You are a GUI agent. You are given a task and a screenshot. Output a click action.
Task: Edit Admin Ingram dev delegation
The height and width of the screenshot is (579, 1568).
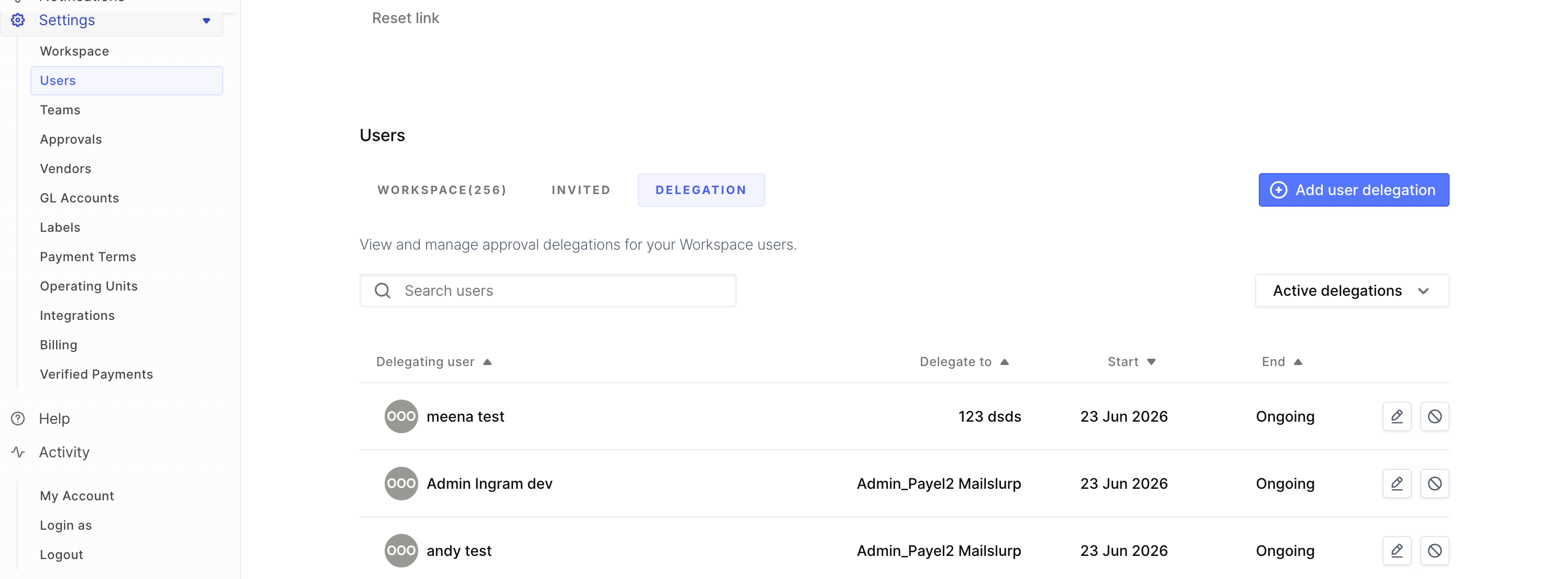point(1396,484)
